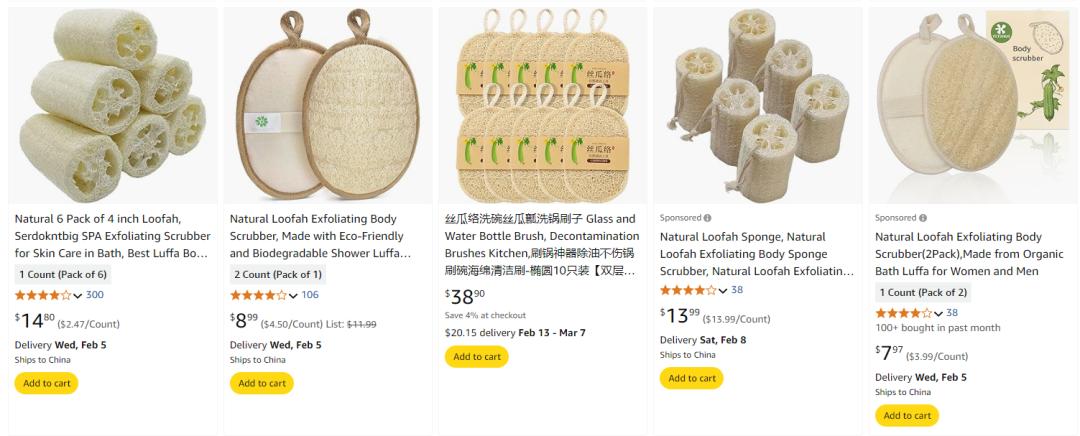
Task: Open the oval brown-trimmed loofah pads image
Action: coord(328,105)
